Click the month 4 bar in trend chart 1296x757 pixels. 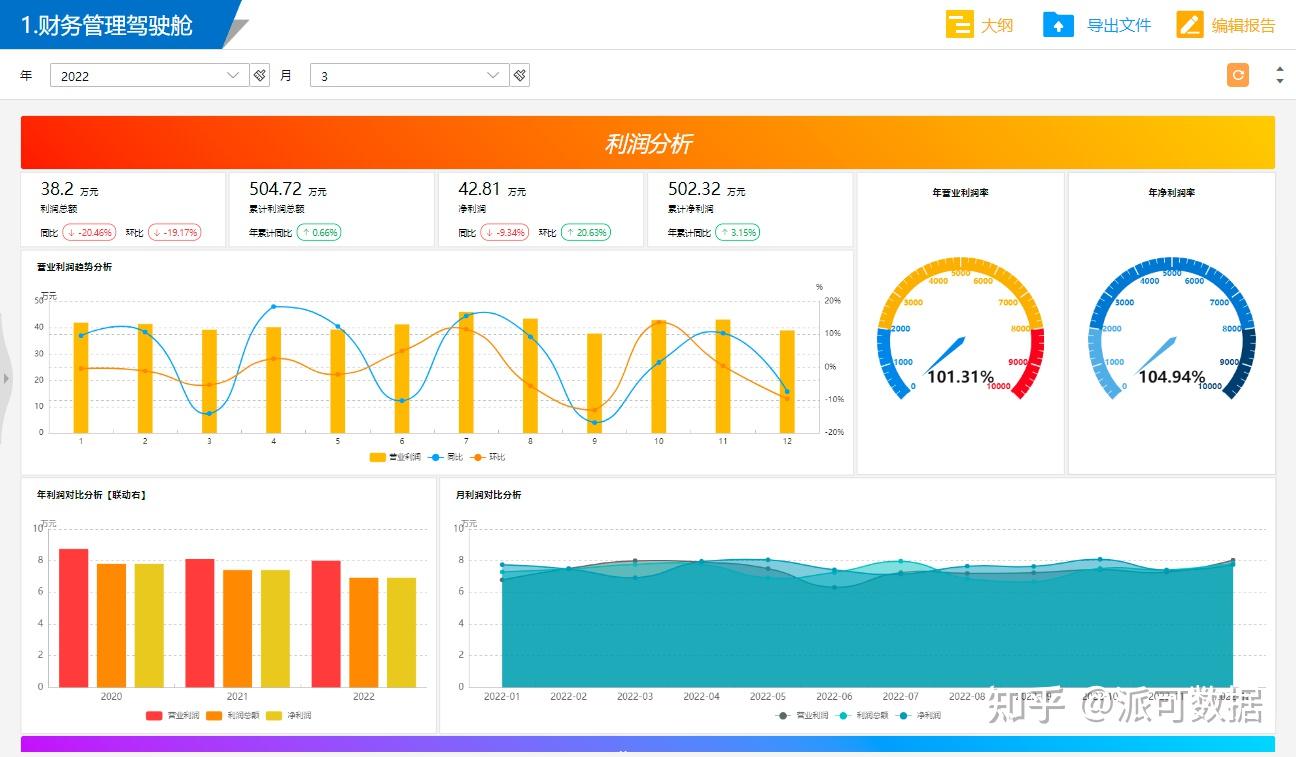[x=273, y=380]
